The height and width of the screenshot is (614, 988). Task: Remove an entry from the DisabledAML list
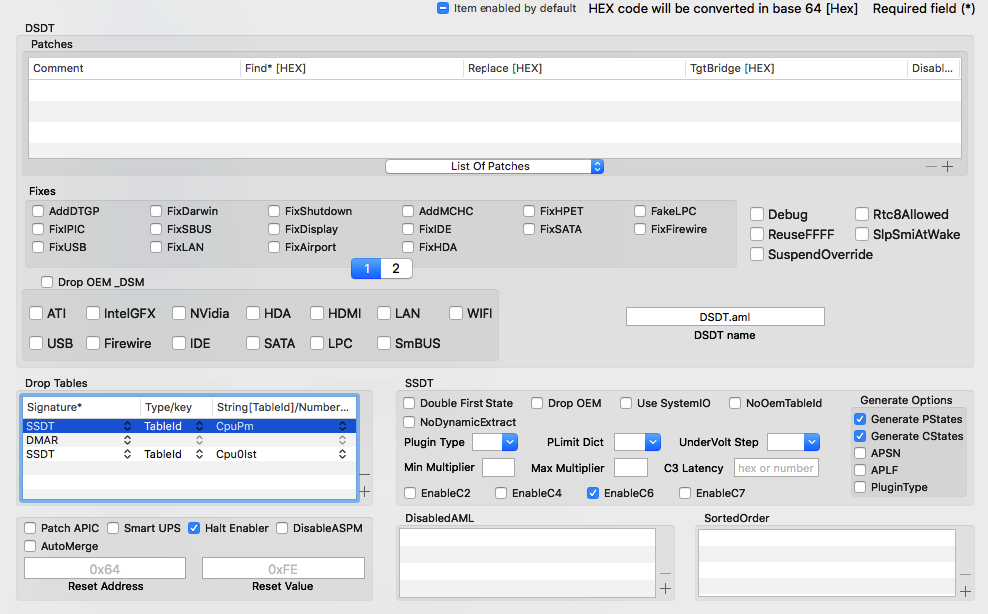point(665,573)
